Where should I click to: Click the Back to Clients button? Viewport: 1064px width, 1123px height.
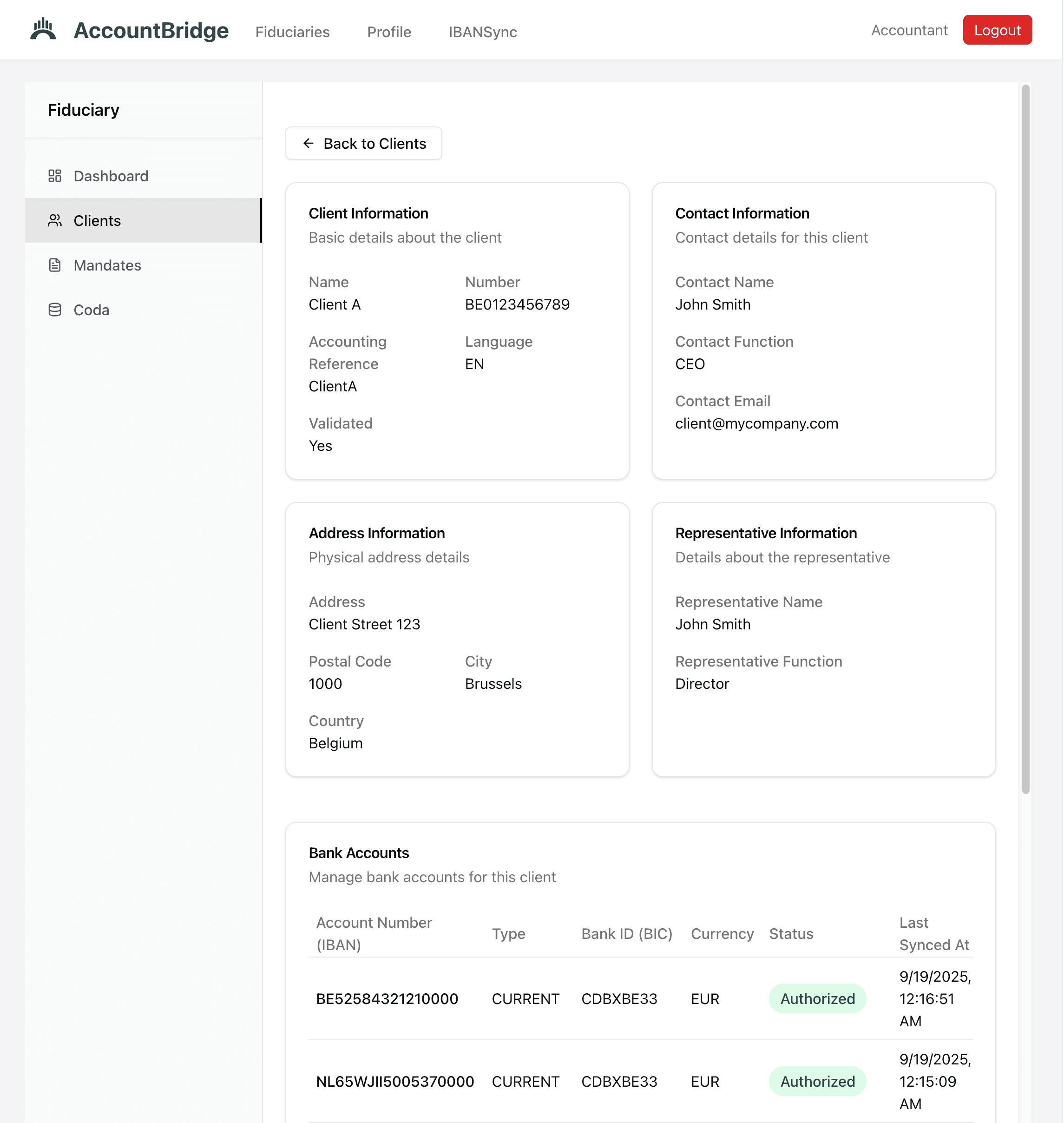click(363, 144)
